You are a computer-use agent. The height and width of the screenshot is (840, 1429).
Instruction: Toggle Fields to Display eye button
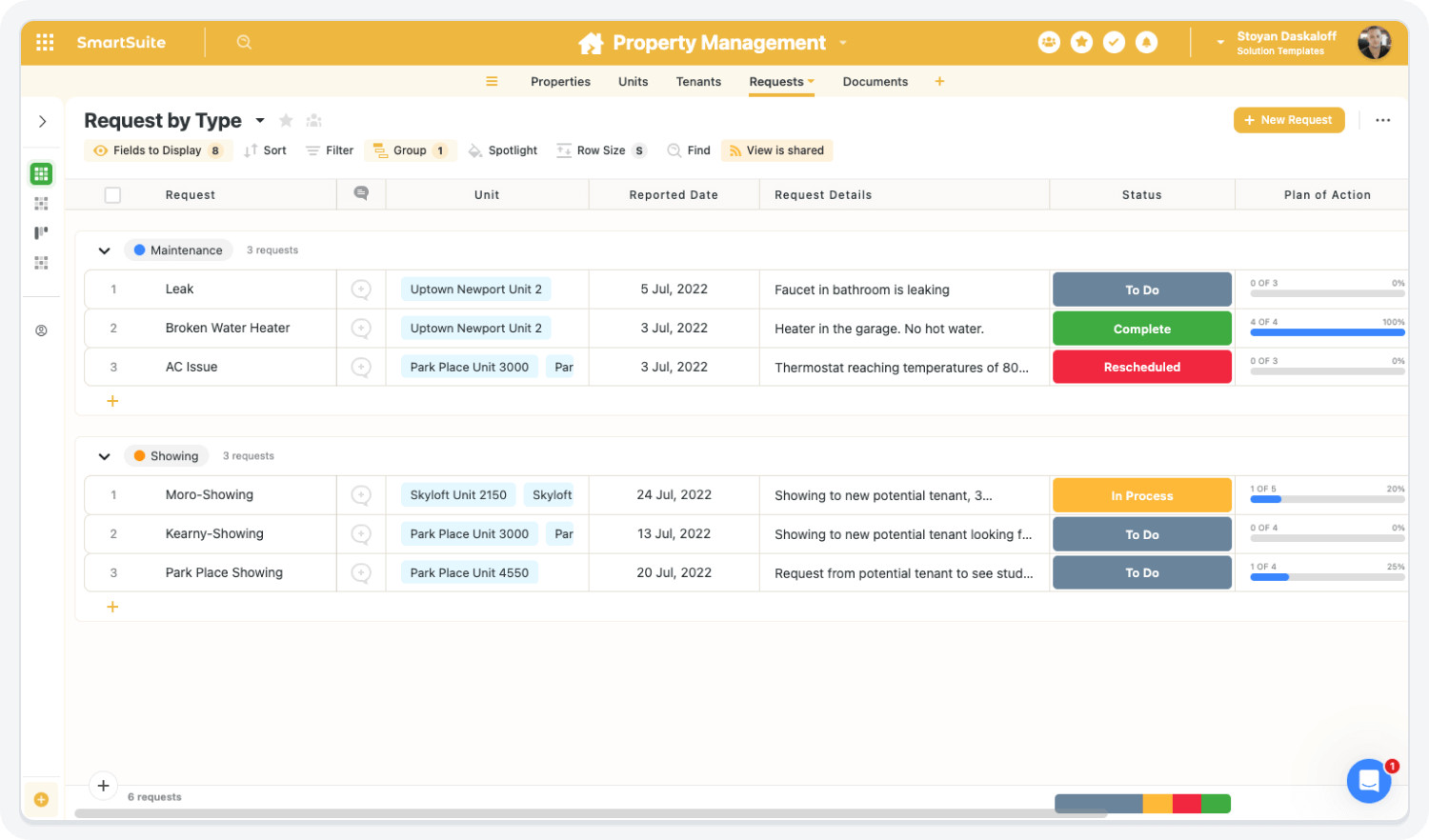point(157,150)
